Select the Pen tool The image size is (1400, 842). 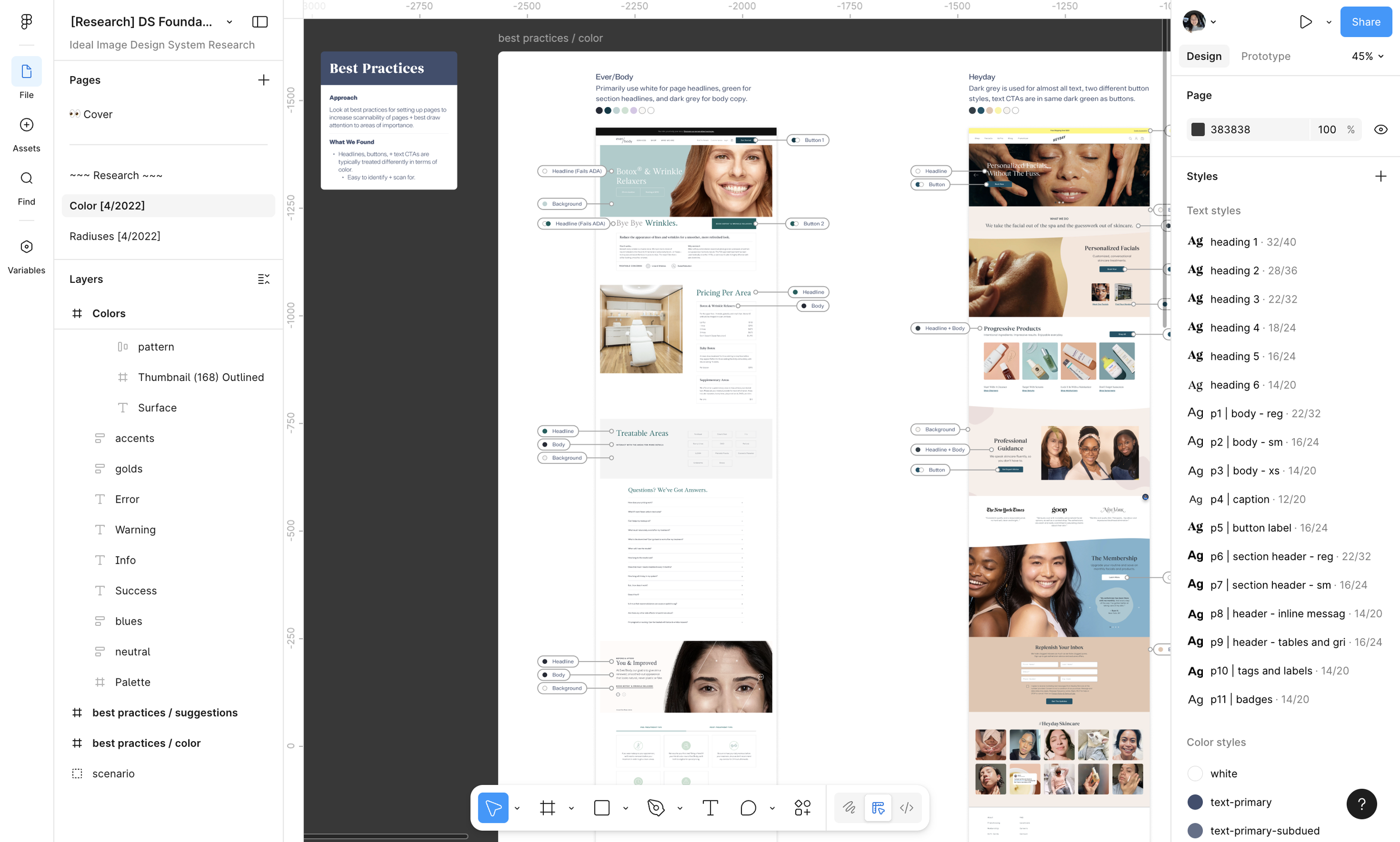(x=656, y=807)
